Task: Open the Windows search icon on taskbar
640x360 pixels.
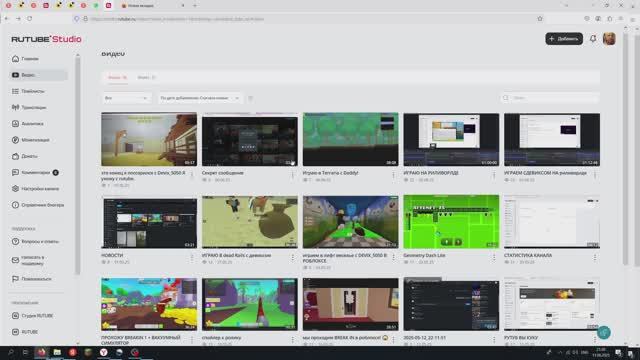Action: click(x=11, y=352)
